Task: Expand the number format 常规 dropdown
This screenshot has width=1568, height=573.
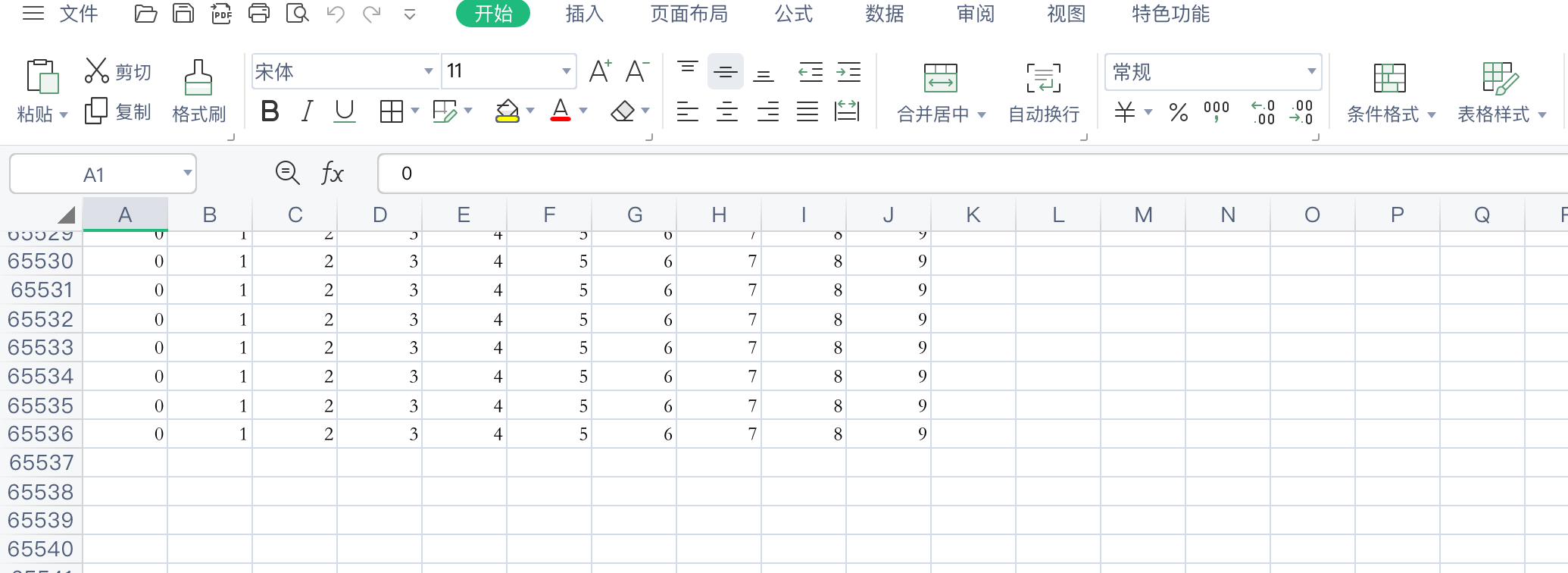Action: click(x=1311, y=71)
